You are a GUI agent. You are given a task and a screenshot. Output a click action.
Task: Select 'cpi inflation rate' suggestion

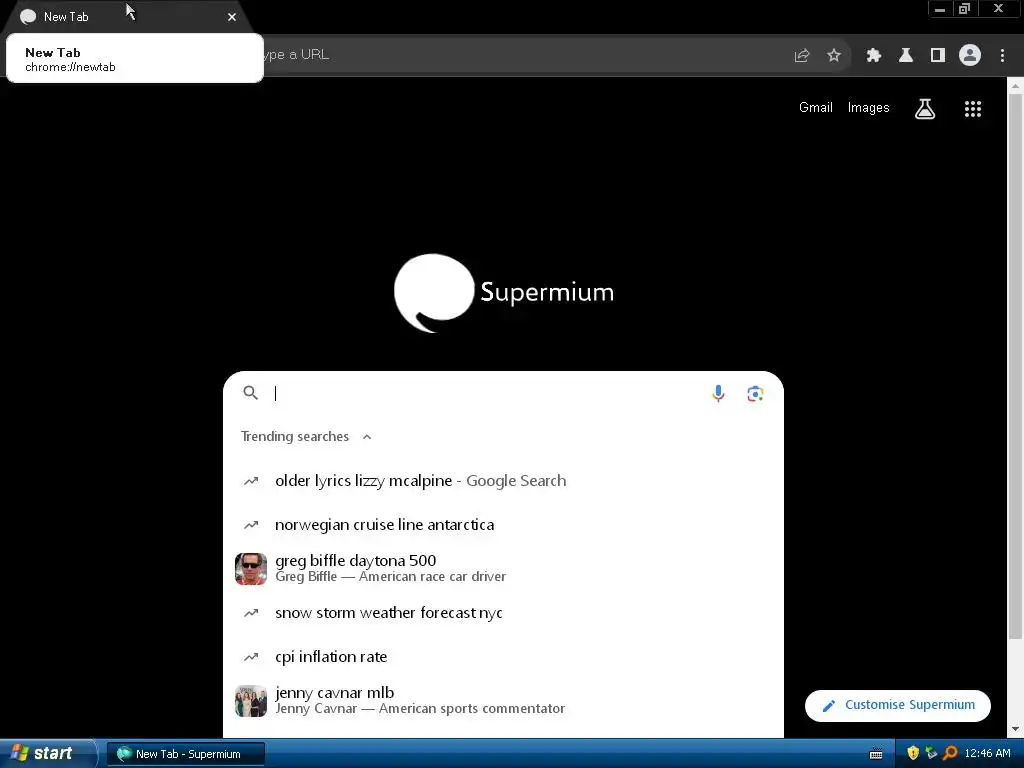(x=503, y=656)
